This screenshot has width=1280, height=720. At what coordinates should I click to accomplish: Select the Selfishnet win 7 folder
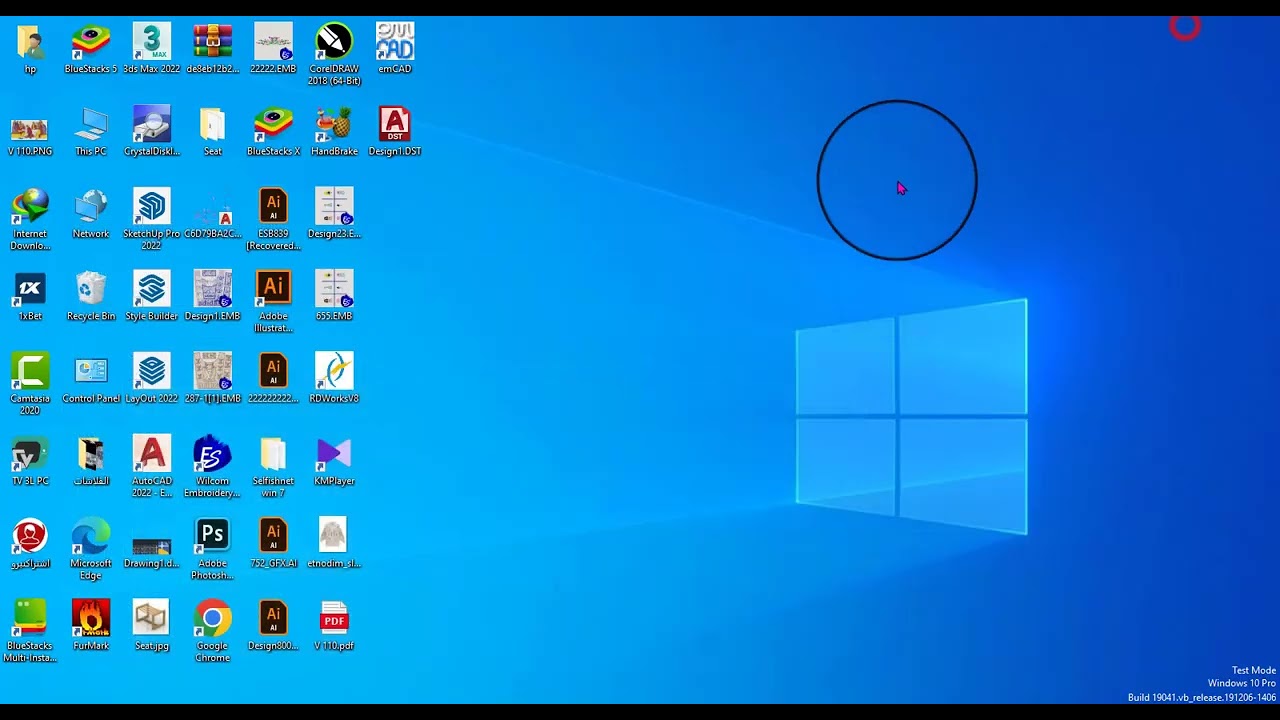tap(273, 454)
